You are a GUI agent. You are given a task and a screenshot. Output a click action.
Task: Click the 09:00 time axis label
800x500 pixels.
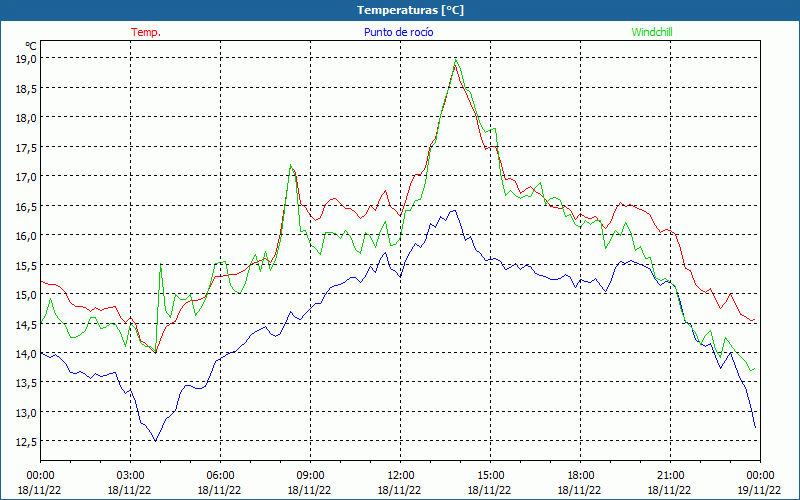(310, 476)
